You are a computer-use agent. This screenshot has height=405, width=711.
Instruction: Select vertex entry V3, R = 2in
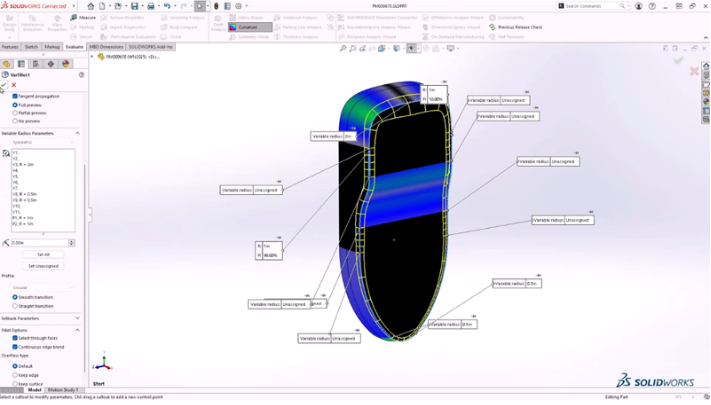tap(23, 165)
